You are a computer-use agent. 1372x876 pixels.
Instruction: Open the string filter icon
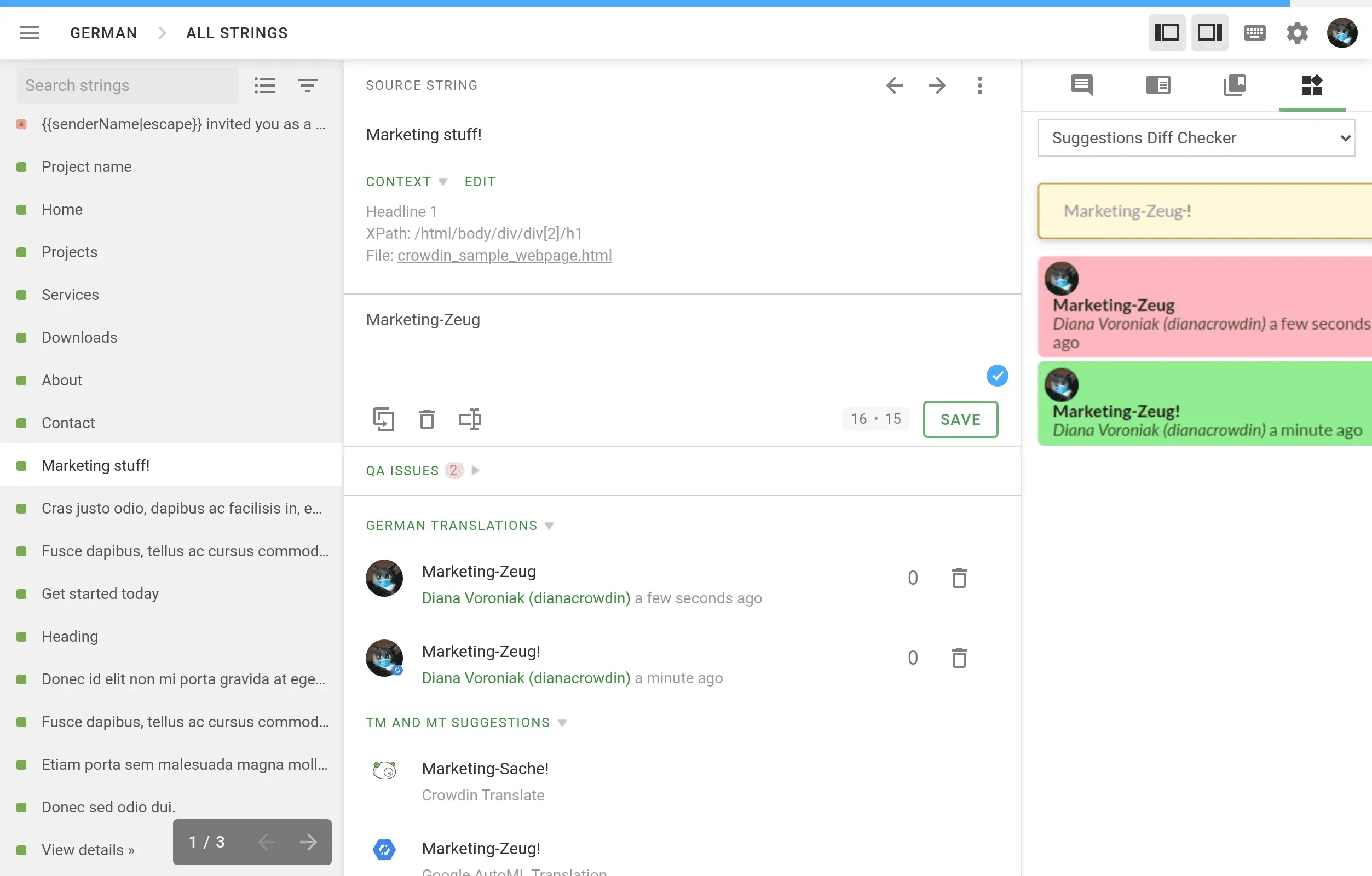click(308, 85)
